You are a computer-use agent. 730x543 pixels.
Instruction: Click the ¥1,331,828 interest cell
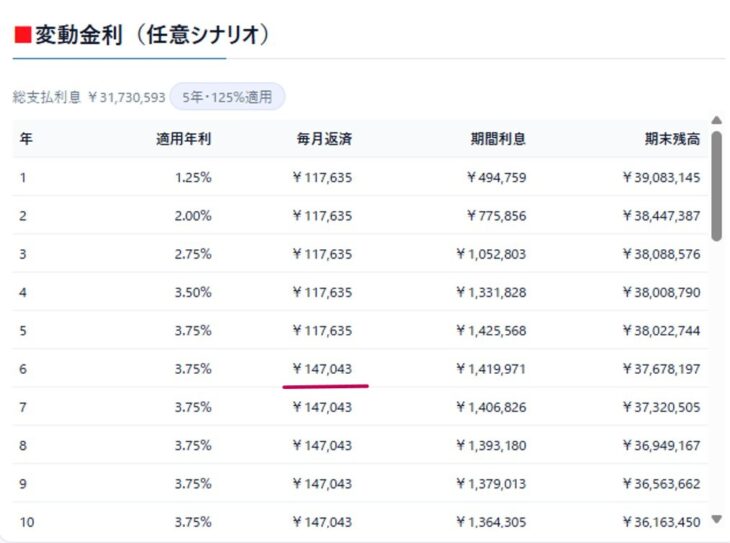click(x=491, y=292)
